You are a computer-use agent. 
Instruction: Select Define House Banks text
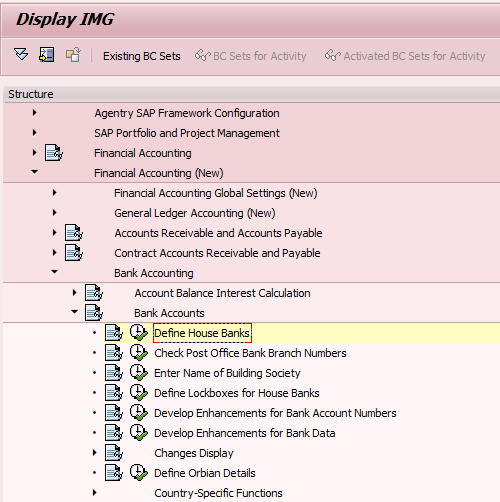click(202, 333)
